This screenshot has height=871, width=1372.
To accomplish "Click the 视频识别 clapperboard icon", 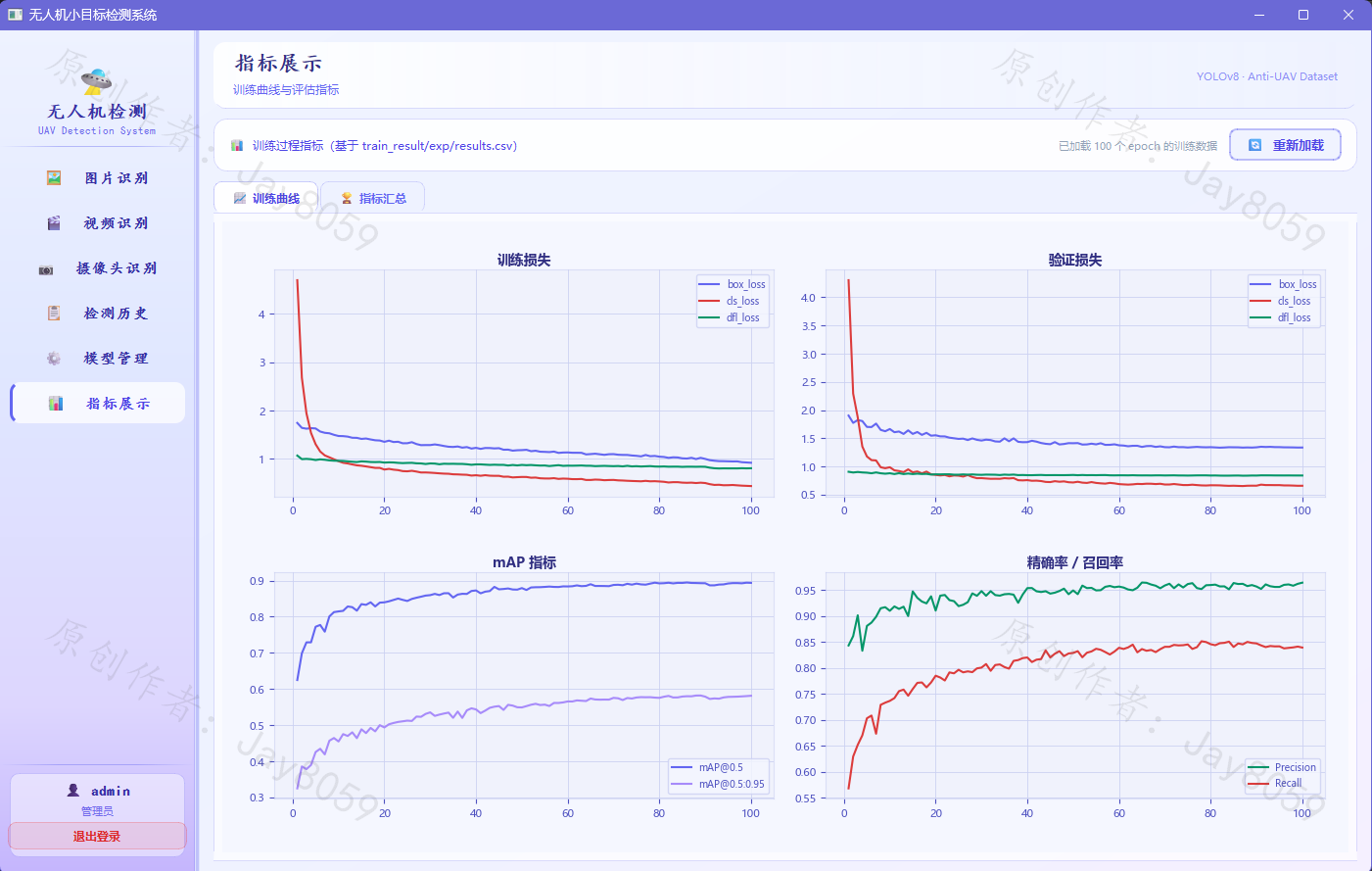I will [x=54, y=223].
